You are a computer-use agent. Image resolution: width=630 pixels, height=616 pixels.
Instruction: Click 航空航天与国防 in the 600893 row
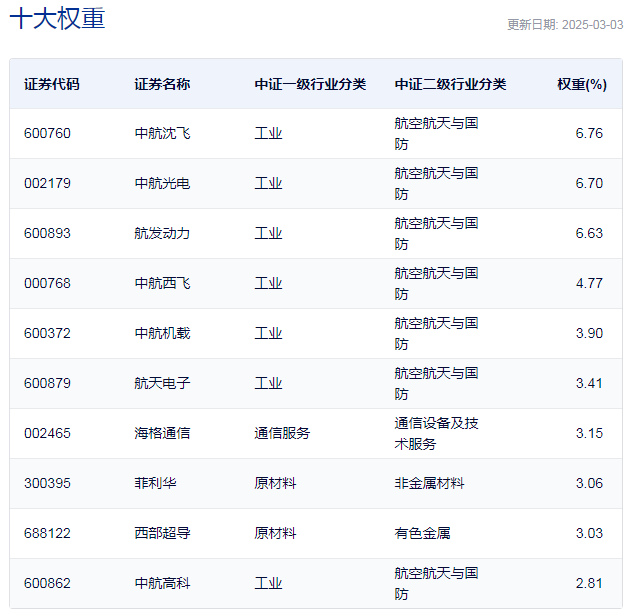pyautogui.click(x=436, y=234)
